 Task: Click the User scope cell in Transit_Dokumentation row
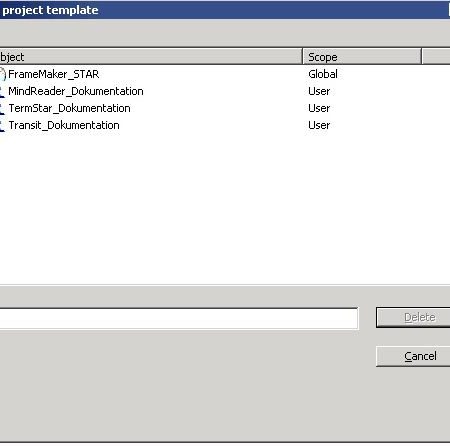point(319,125)
